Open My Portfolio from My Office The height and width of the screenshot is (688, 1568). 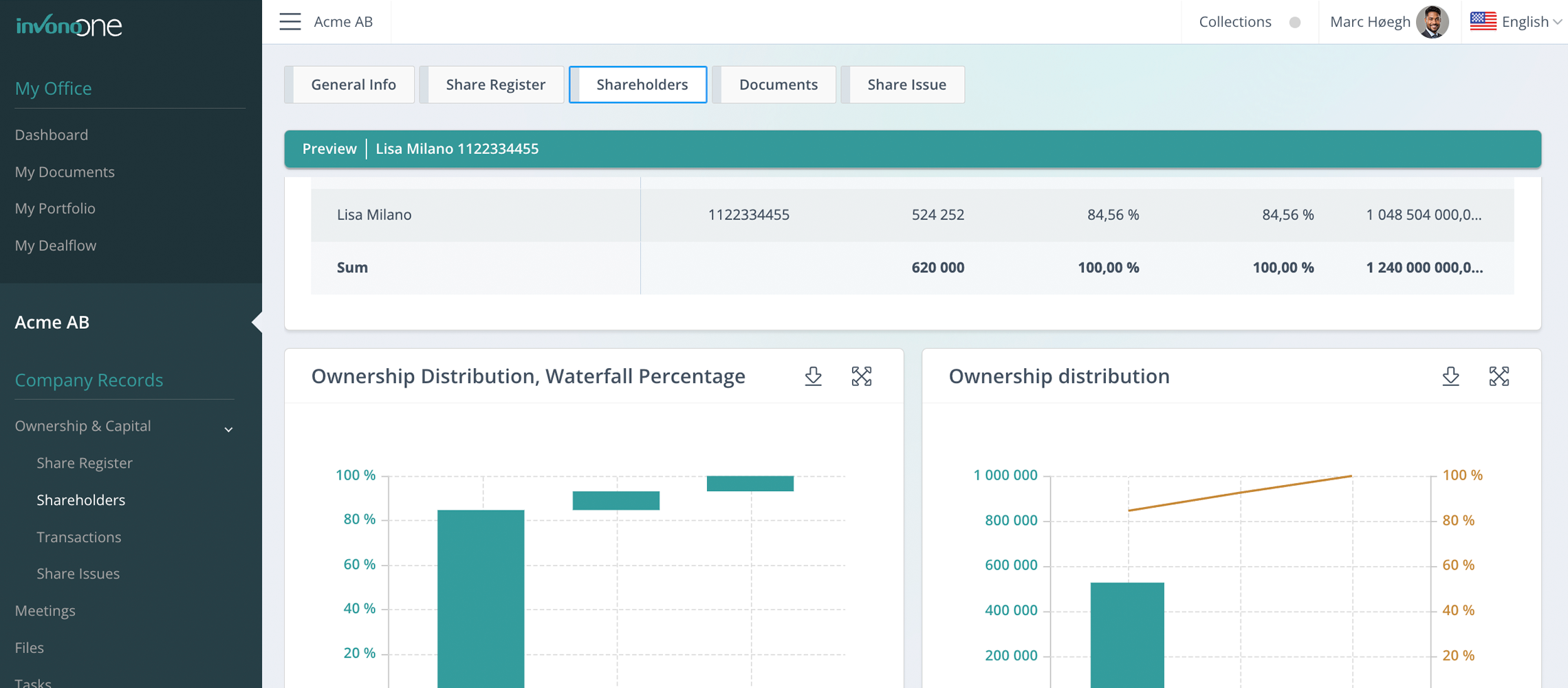point(55,208)
